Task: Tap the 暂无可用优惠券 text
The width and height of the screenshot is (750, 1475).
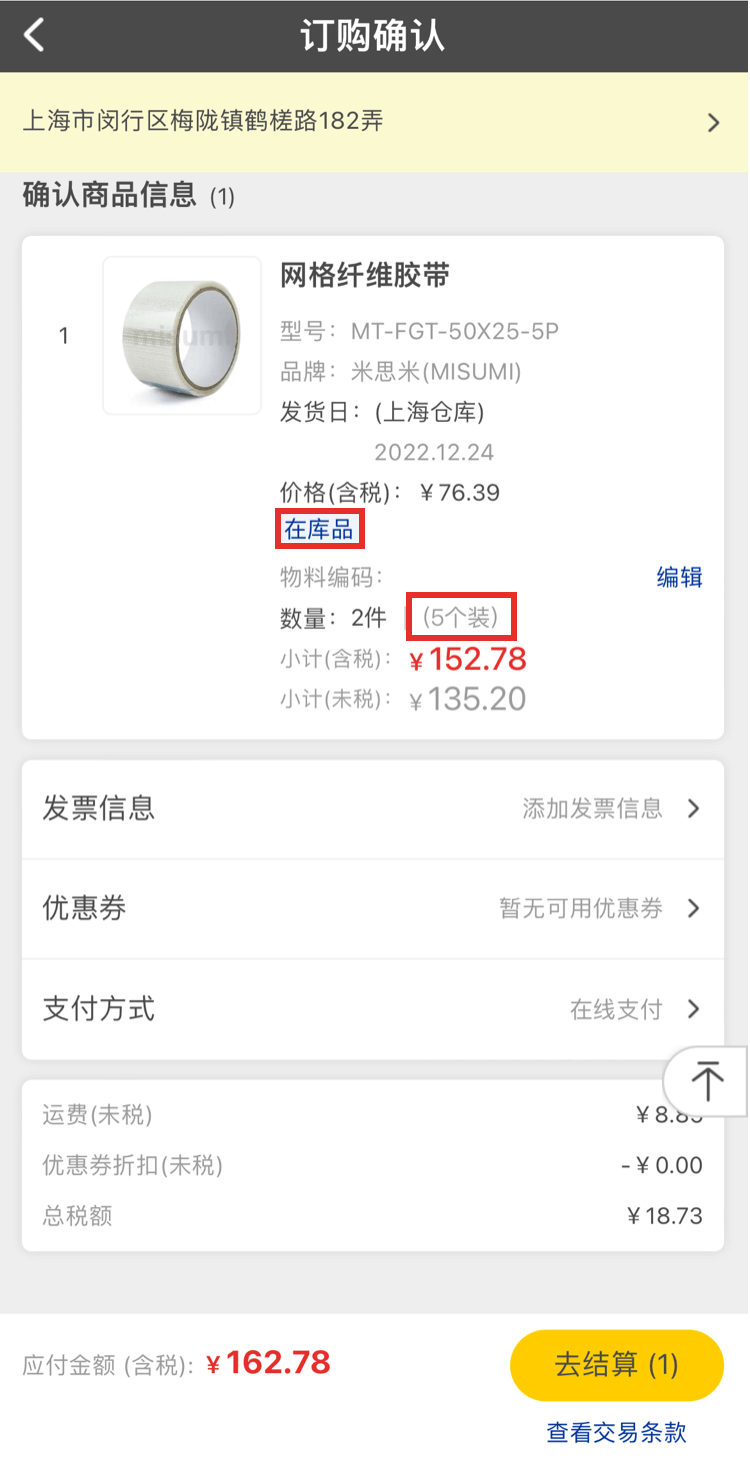Action: (x=581, y=909)
